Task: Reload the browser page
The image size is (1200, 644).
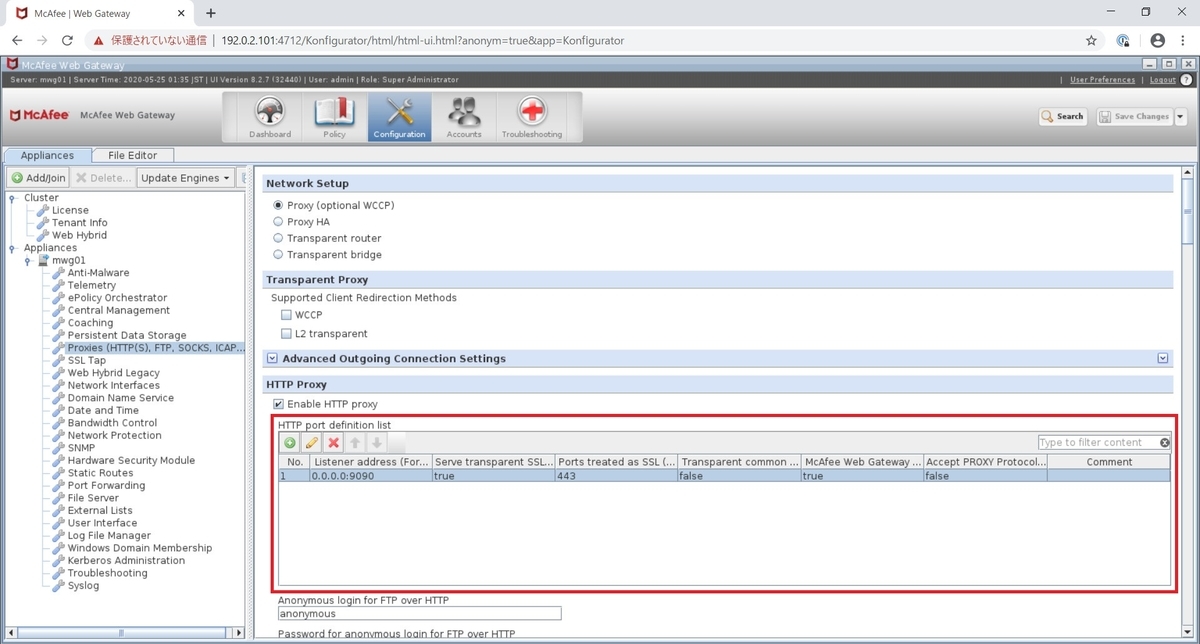Action: click(67, 41)
